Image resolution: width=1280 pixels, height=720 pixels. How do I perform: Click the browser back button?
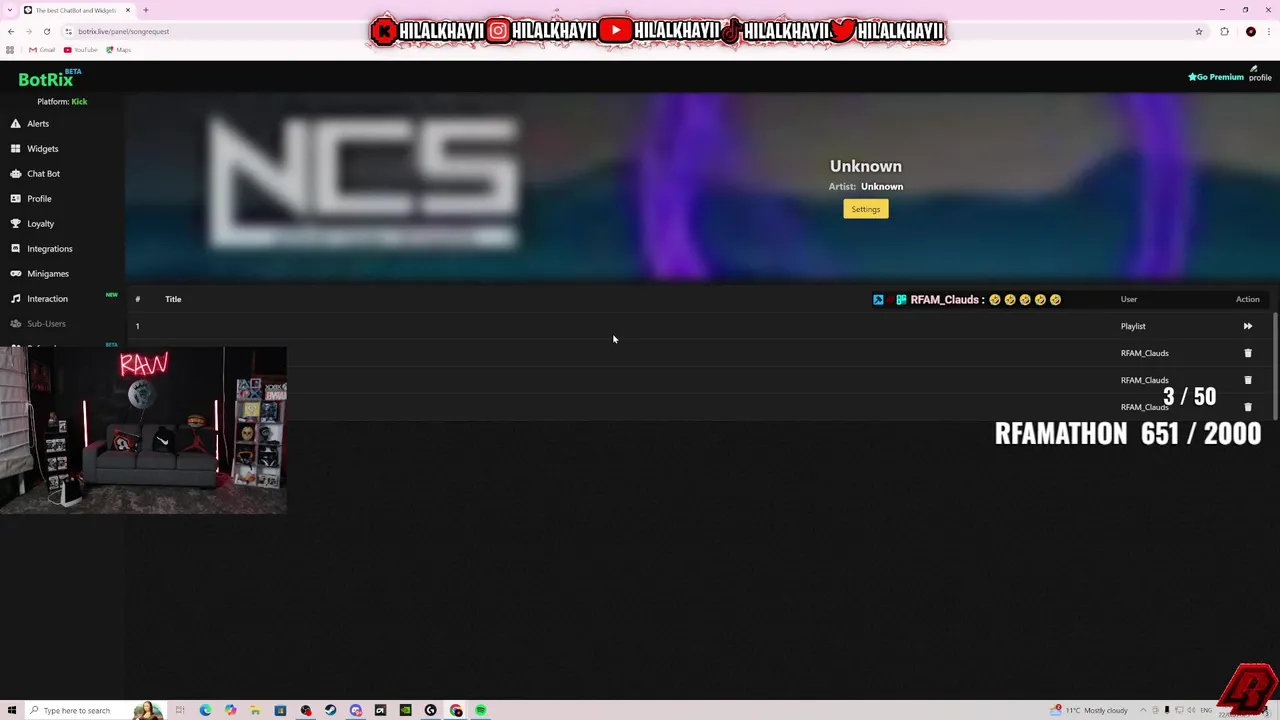11,31
